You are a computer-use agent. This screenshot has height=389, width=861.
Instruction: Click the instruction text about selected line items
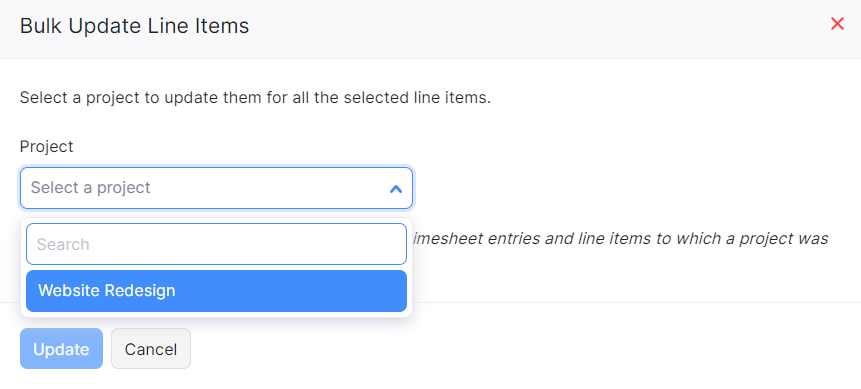(255, 98)
